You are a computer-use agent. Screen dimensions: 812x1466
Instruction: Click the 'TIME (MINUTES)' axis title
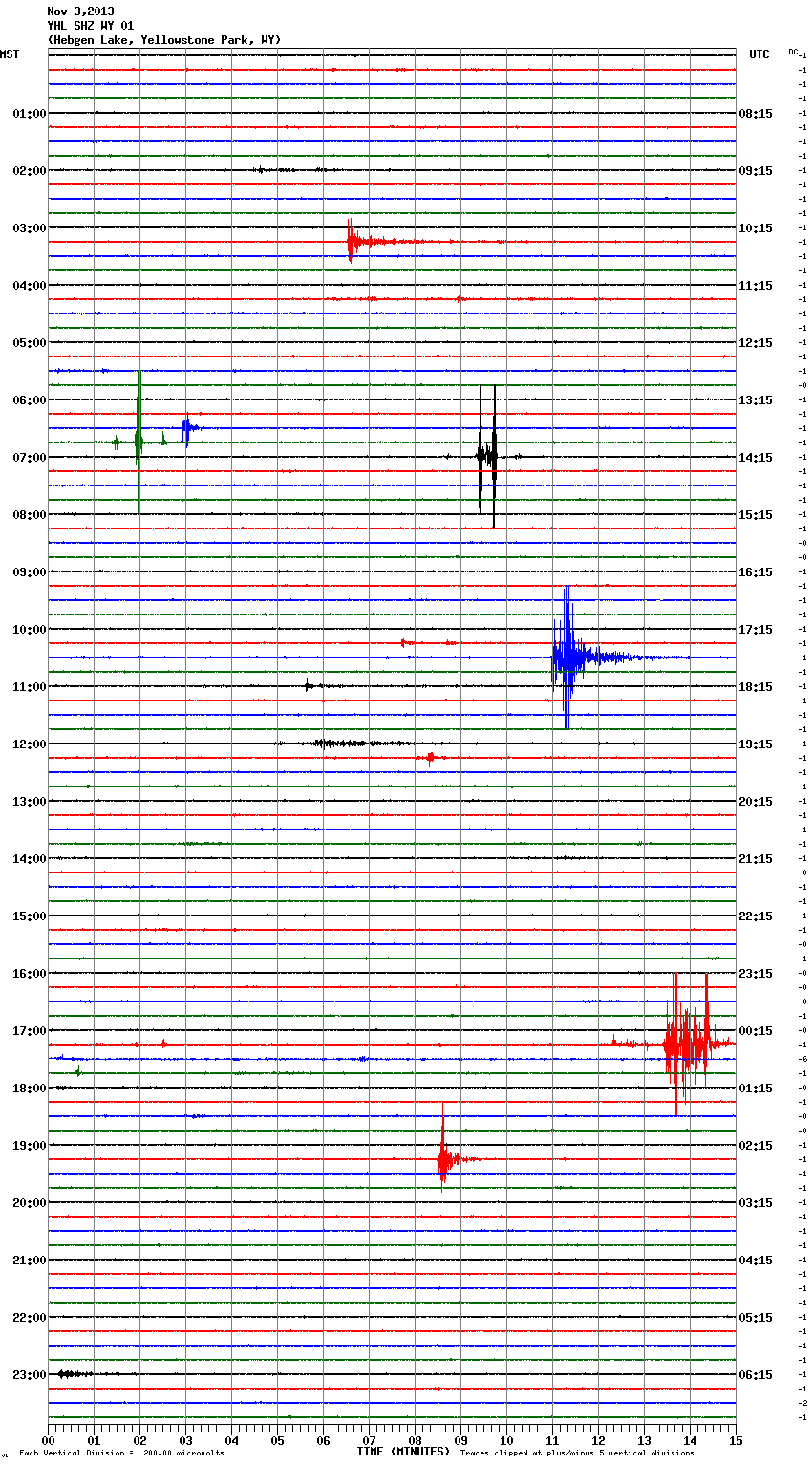click(403, 1452)
